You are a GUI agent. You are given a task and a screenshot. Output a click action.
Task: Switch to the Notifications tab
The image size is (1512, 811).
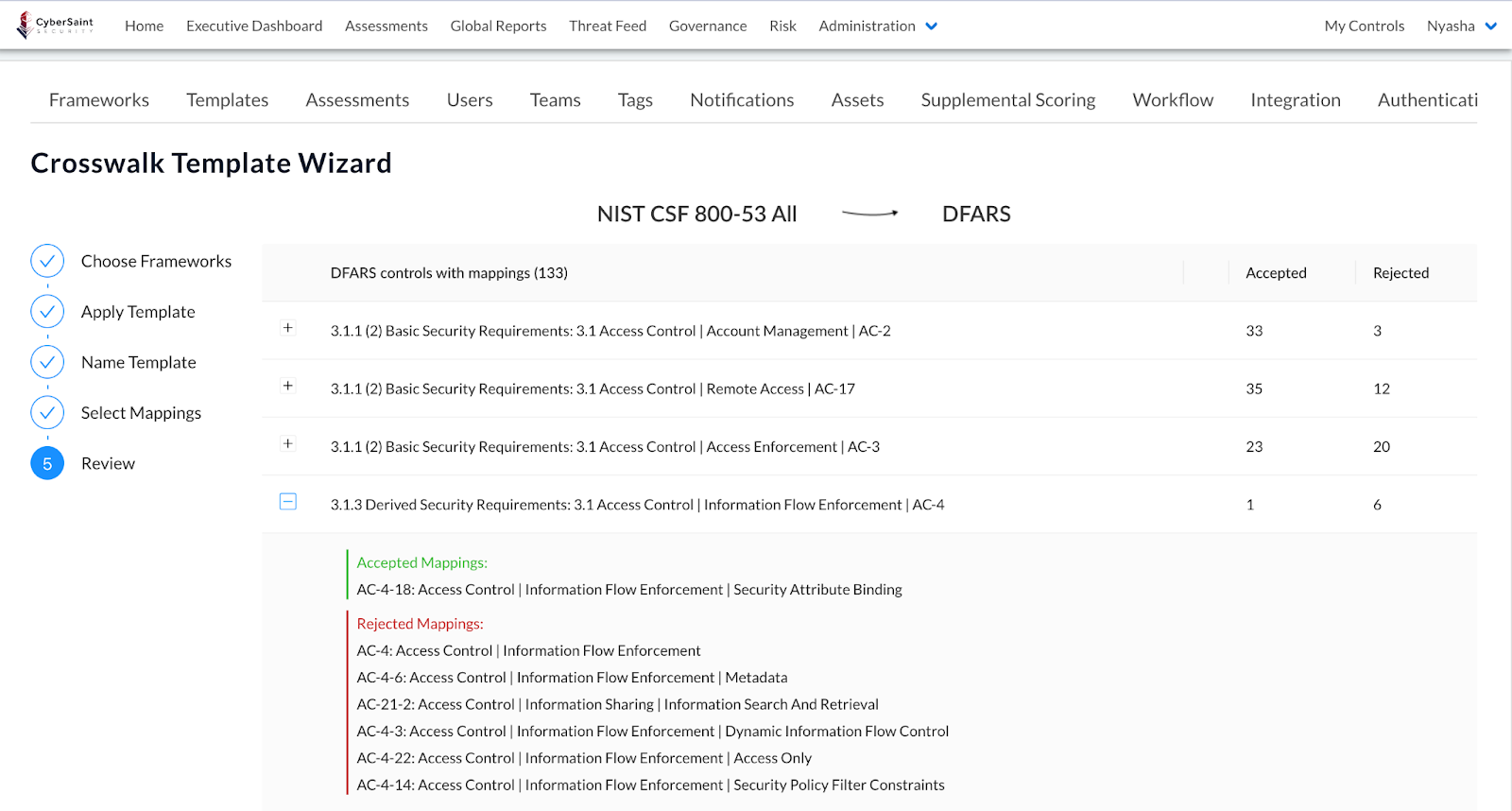coord(742,99)
